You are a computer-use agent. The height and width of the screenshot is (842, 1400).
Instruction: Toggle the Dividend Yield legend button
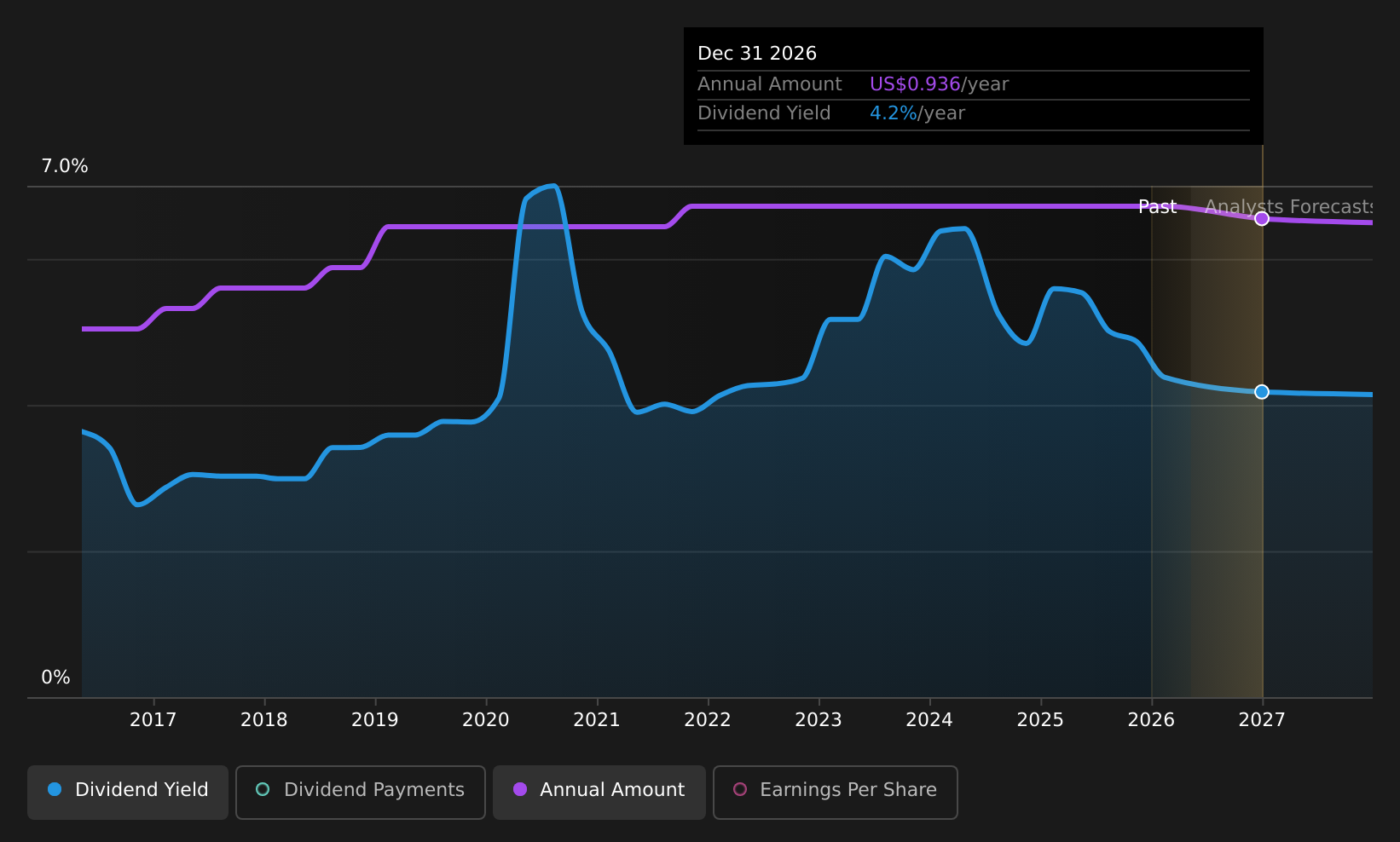click(x=128, y=792)
